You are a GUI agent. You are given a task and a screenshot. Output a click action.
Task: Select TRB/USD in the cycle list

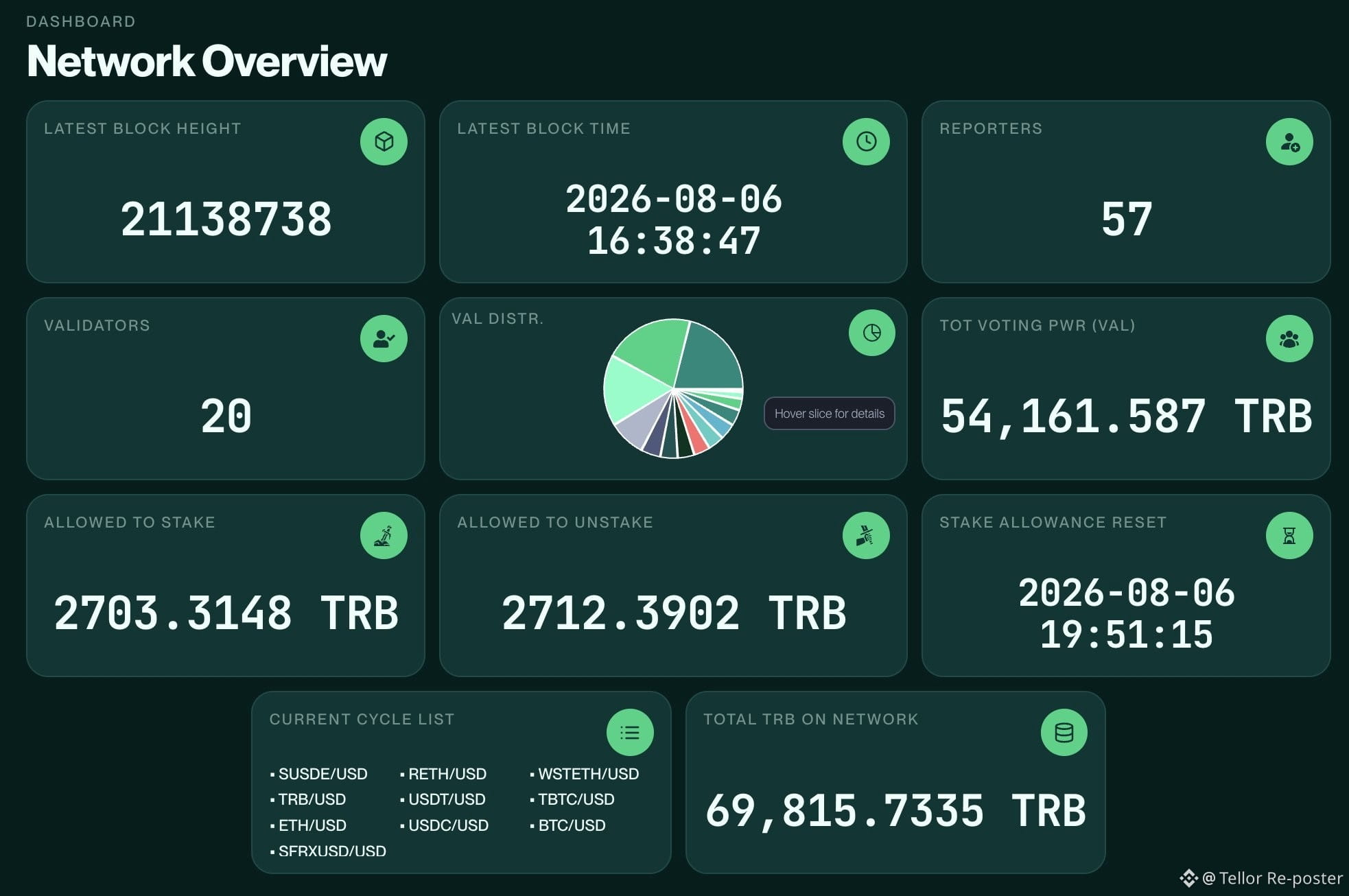[312, 799]
